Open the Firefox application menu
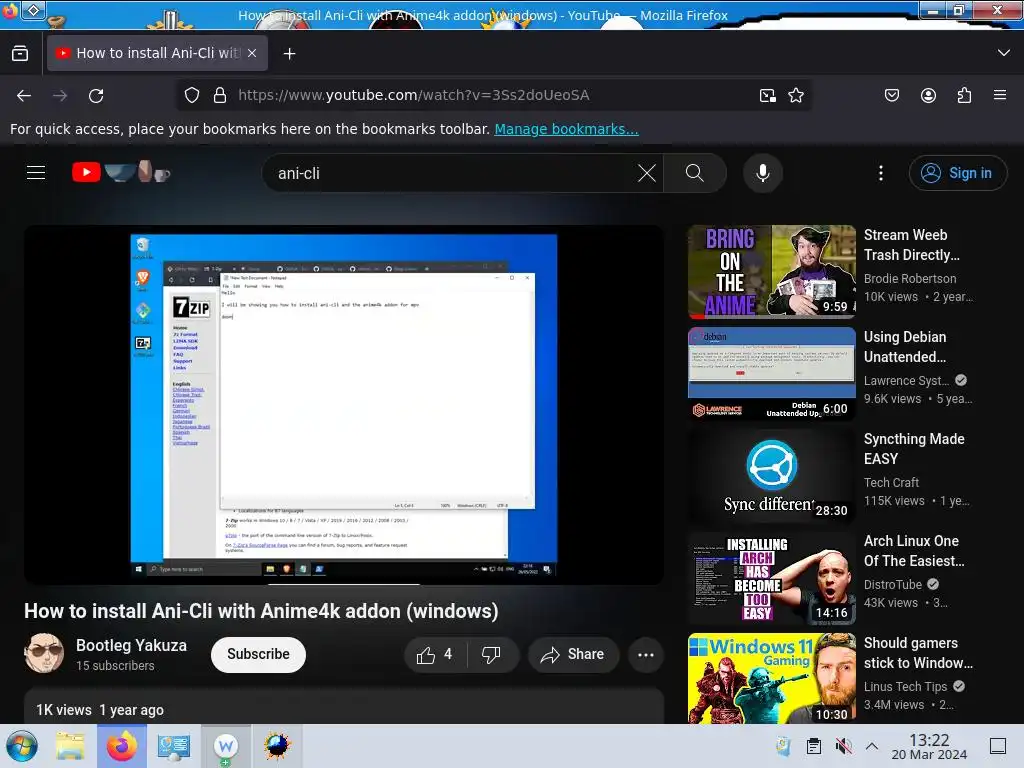This screenshot has height=768, width=1024. click(1000, 95)
